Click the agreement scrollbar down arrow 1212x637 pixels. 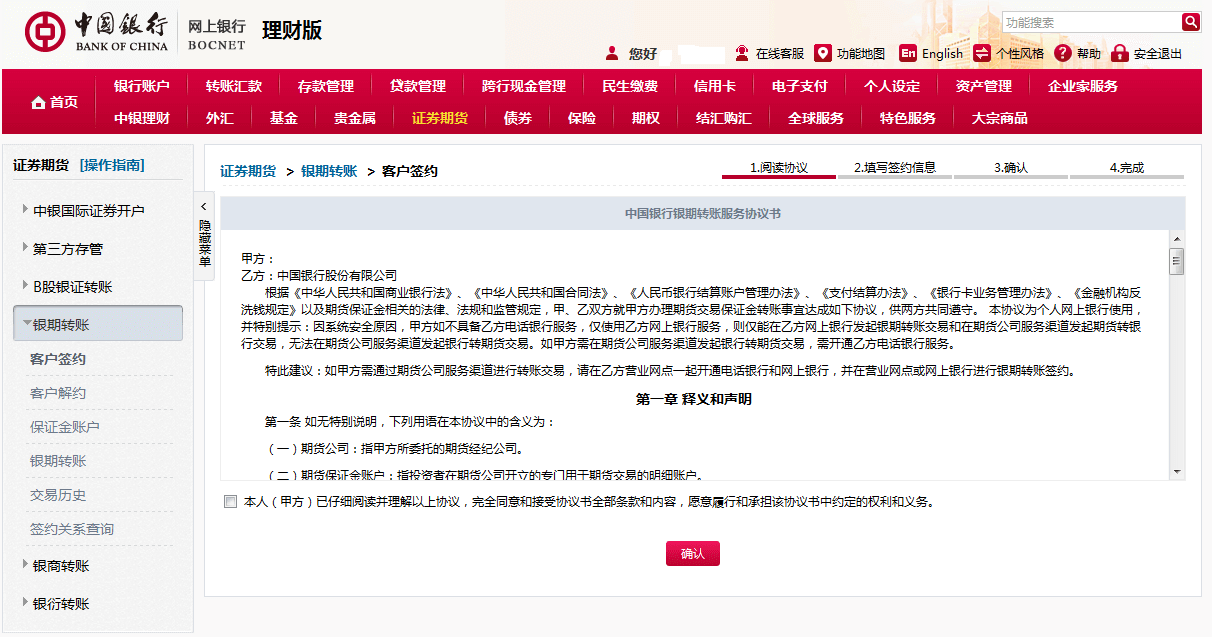coord(1177,471)
